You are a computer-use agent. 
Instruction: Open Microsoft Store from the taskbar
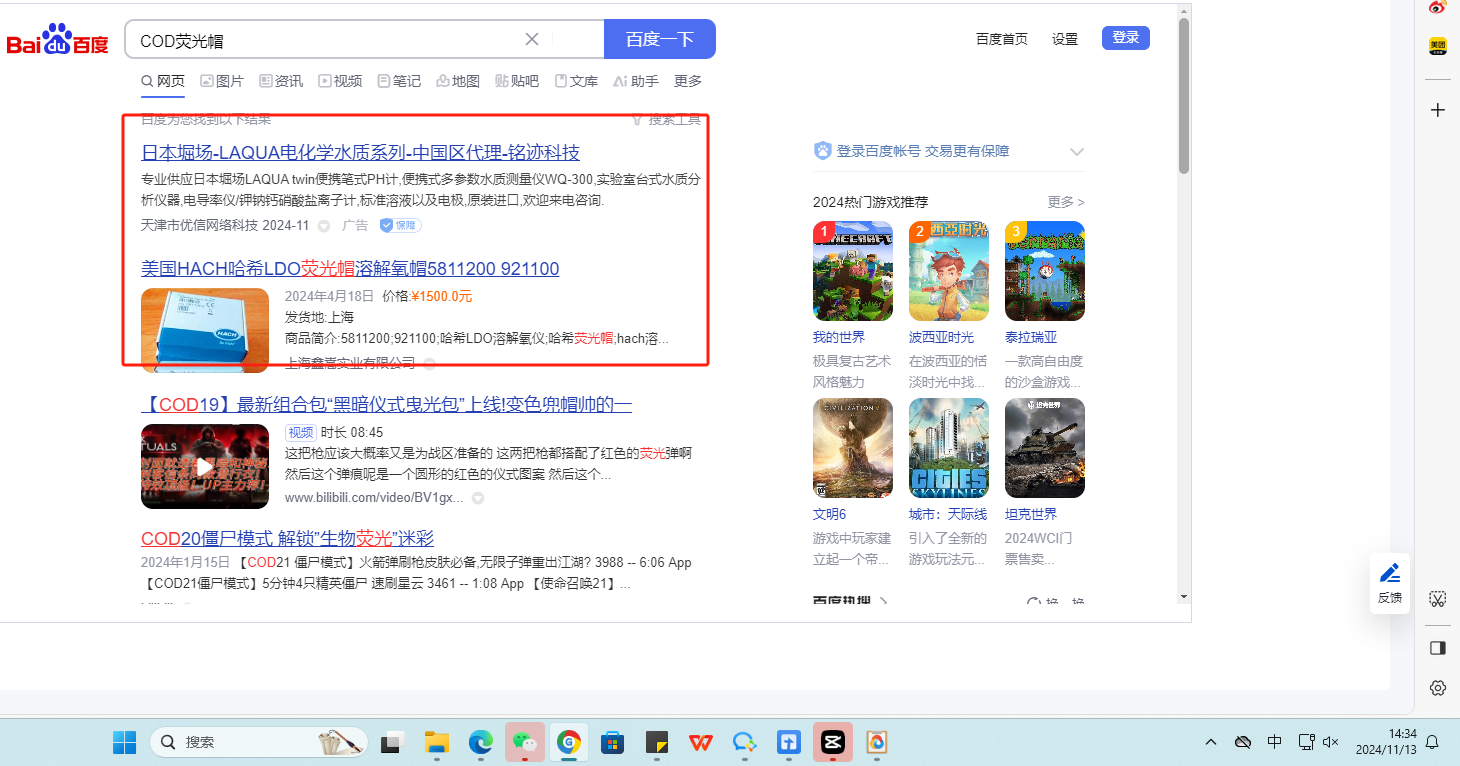613,742
